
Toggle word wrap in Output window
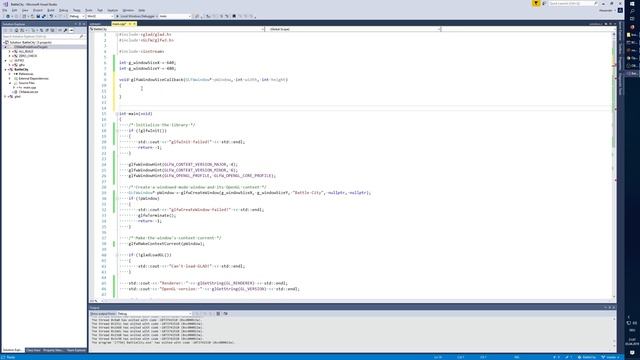click(225, 313)
